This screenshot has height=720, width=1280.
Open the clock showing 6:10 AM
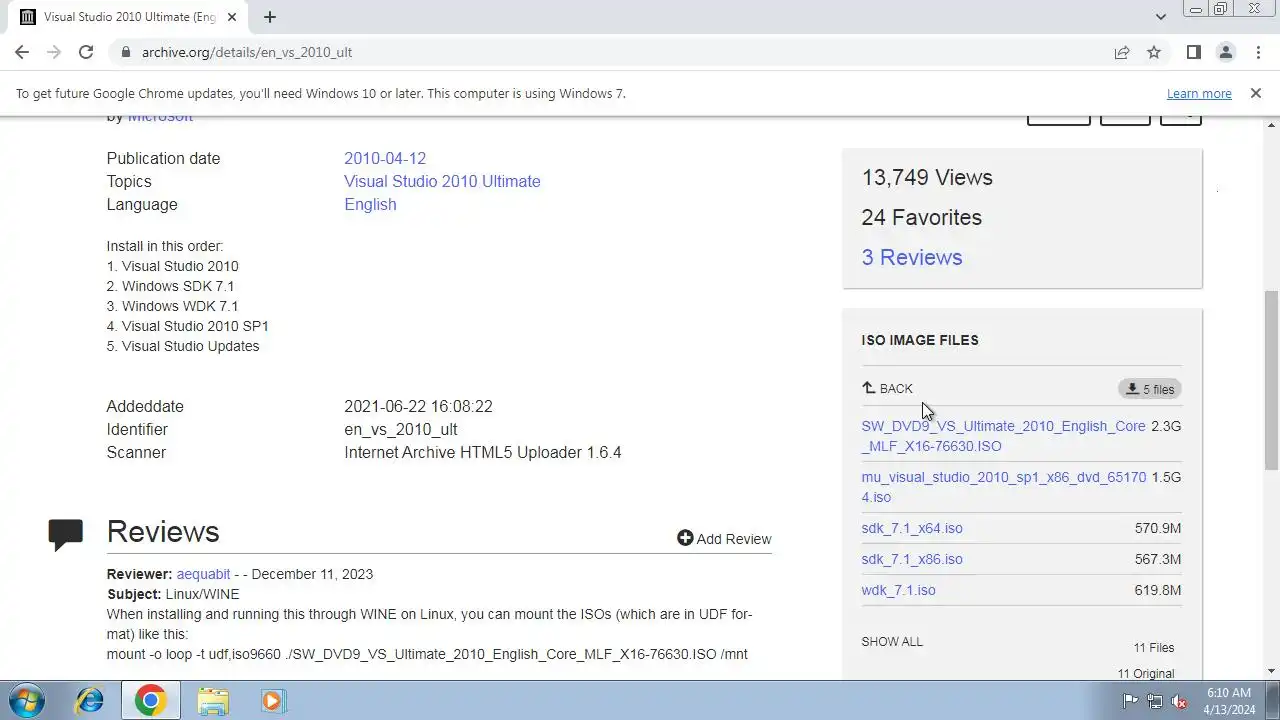1229,700
